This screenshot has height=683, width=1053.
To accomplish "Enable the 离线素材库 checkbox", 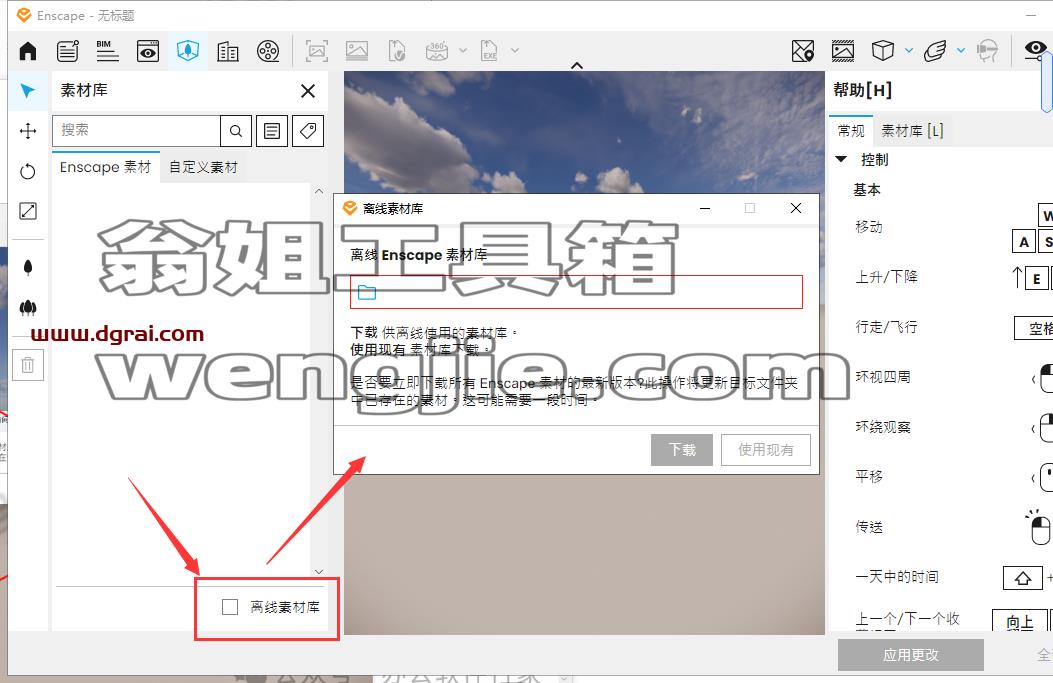I will coord(230,607).
